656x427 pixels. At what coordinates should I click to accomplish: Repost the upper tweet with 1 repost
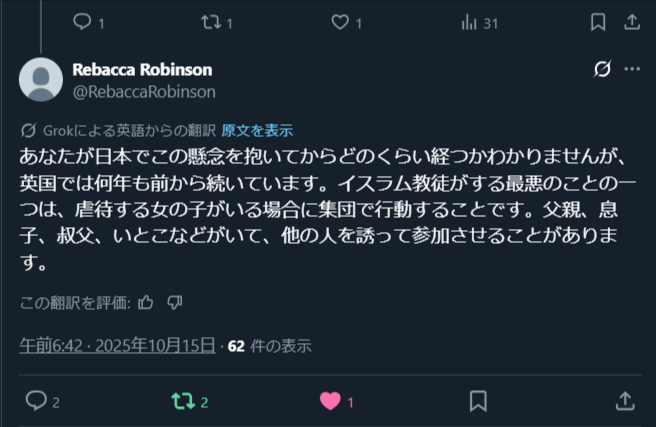point(211,22)
